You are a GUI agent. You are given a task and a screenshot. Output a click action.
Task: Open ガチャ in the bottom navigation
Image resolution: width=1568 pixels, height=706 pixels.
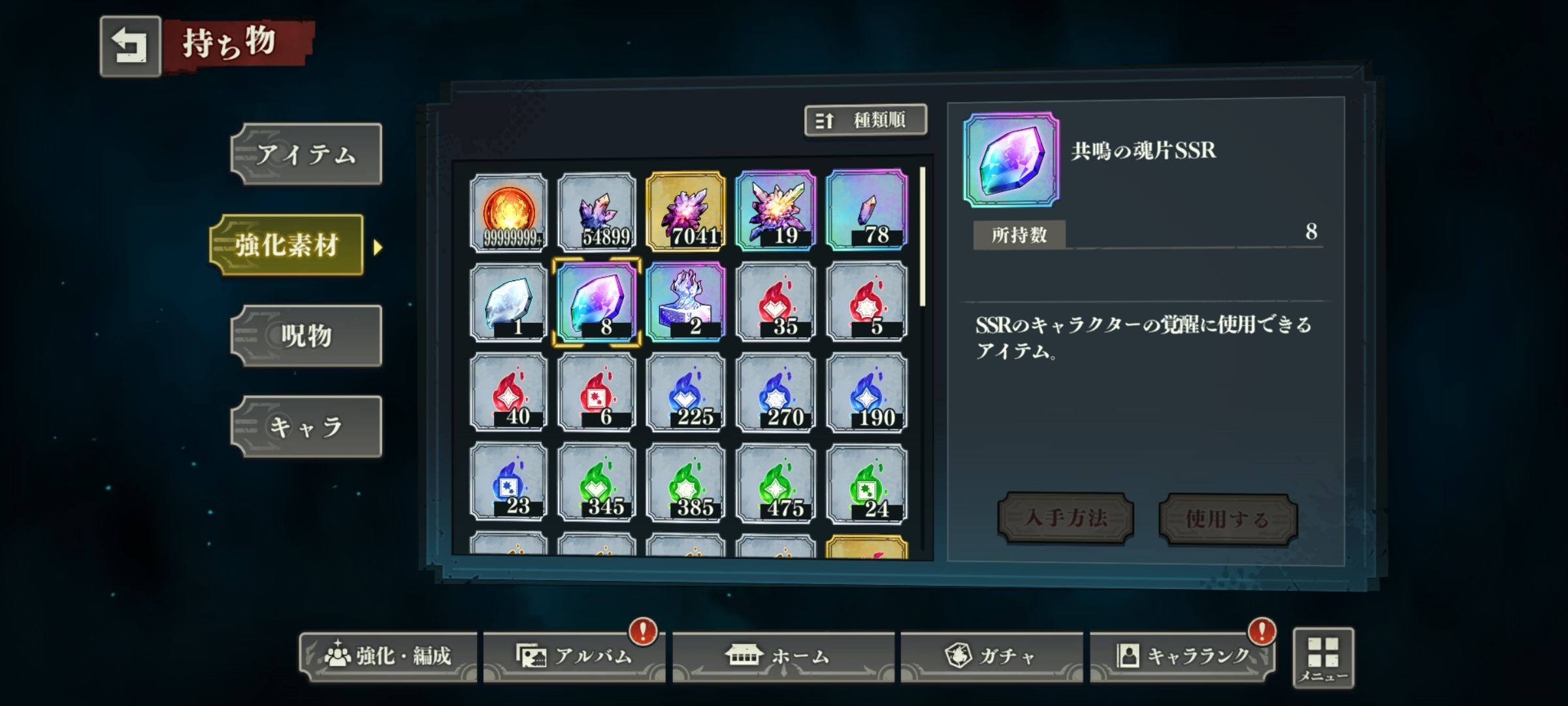pyautogui.click(x=991, y=656)
